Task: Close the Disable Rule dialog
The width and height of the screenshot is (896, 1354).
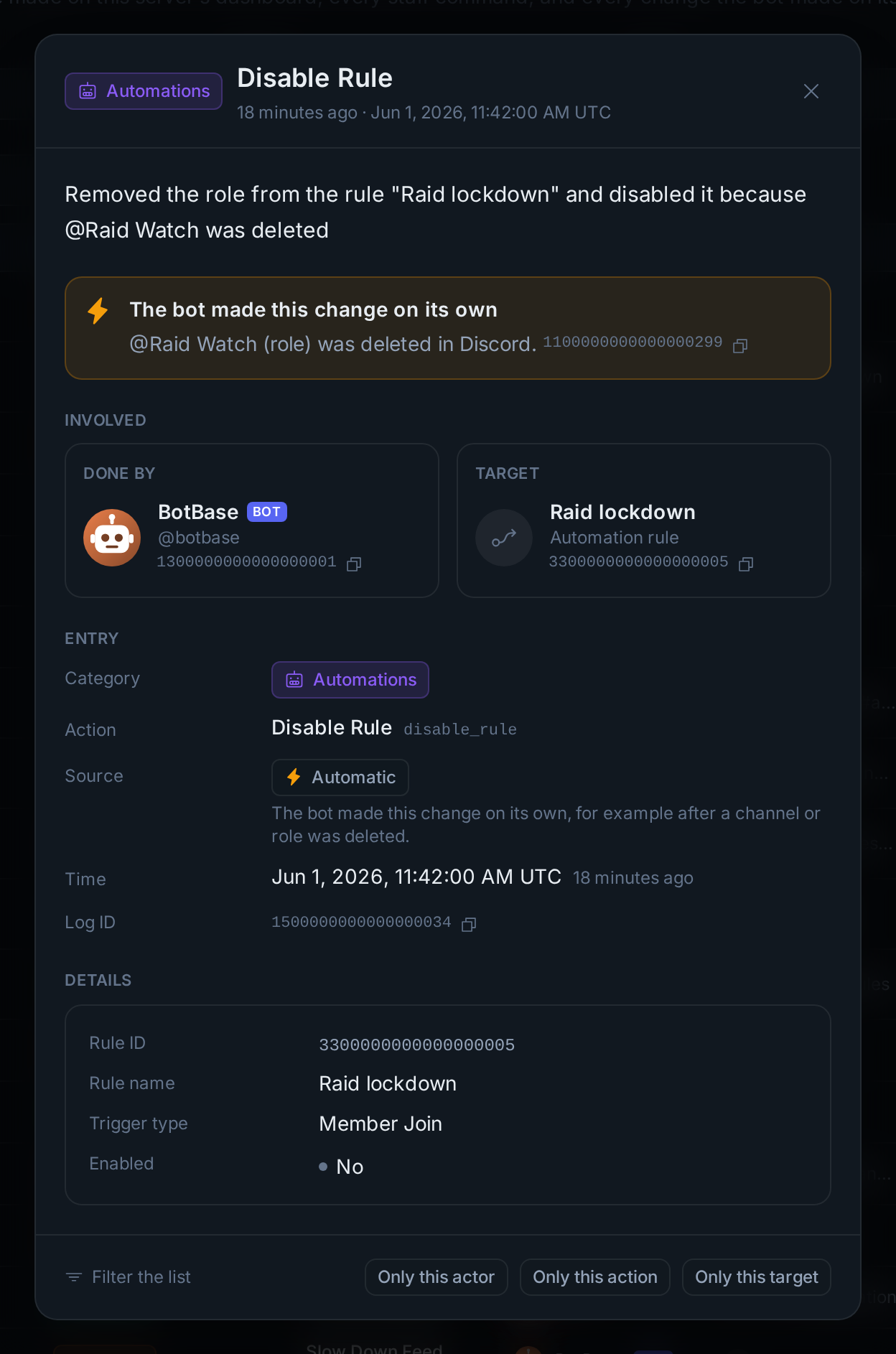Action: tap(811, 91)
